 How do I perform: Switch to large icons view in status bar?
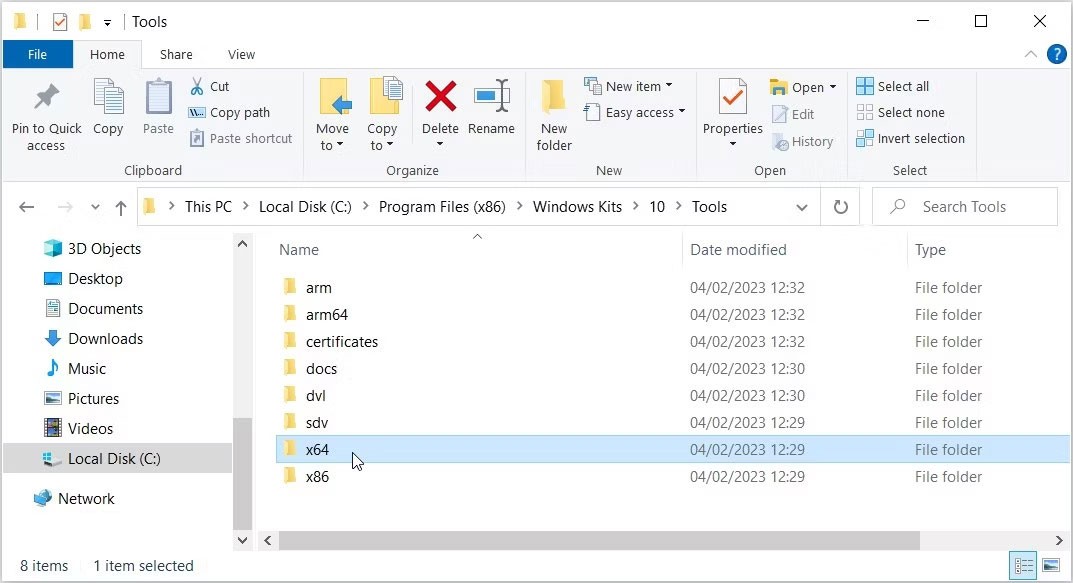[x=1050, y=566]
